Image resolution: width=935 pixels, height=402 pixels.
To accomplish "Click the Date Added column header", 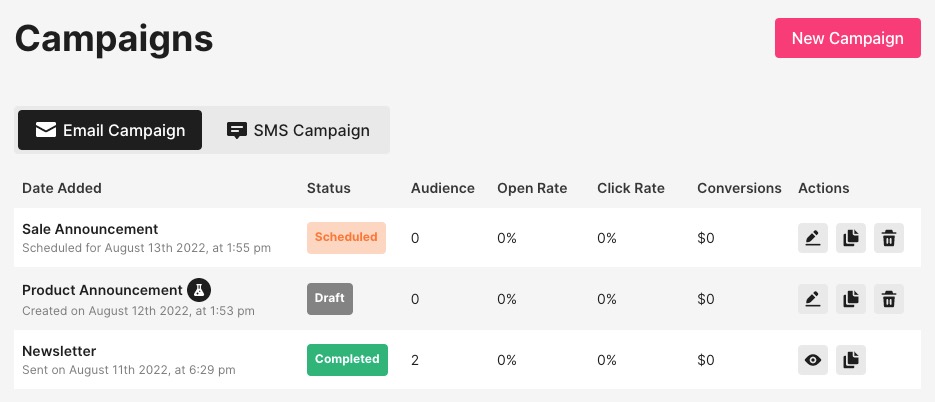I will 62,188.
